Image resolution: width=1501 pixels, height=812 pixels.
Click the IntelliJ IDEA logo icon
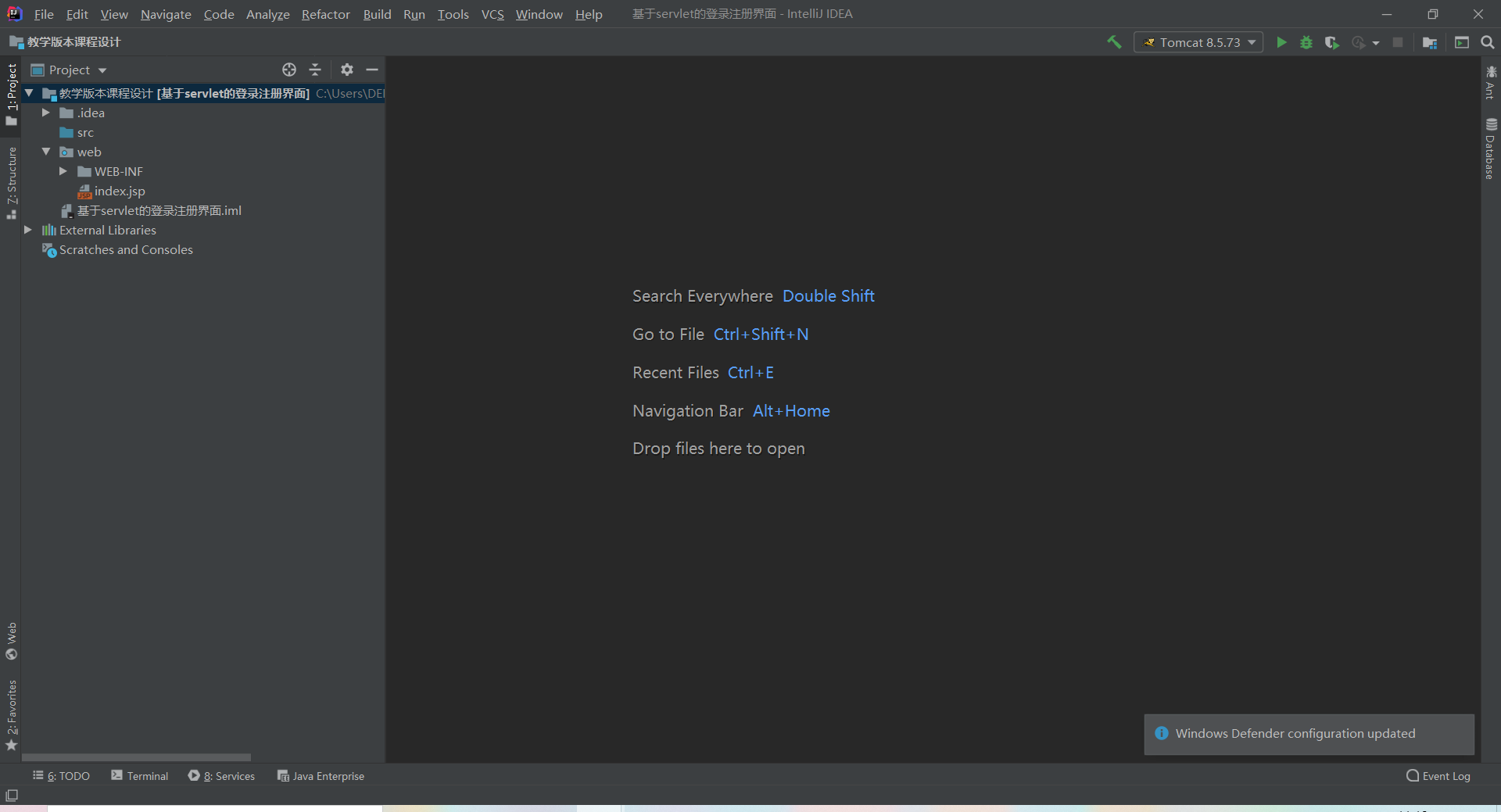(x=14, y=14)
